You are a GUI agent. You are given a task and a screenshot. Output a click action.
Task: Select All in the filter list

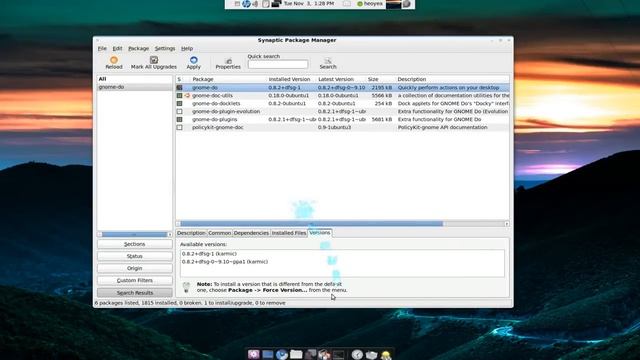[x=135, y=79]
